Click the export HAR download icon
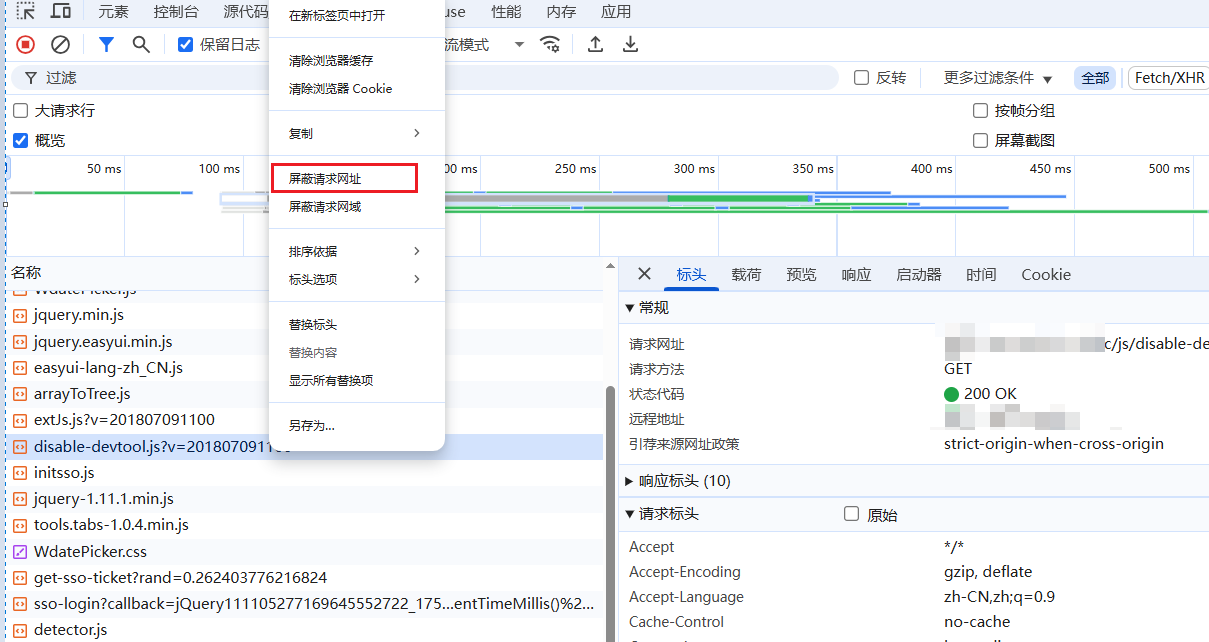 click(630, 44)
